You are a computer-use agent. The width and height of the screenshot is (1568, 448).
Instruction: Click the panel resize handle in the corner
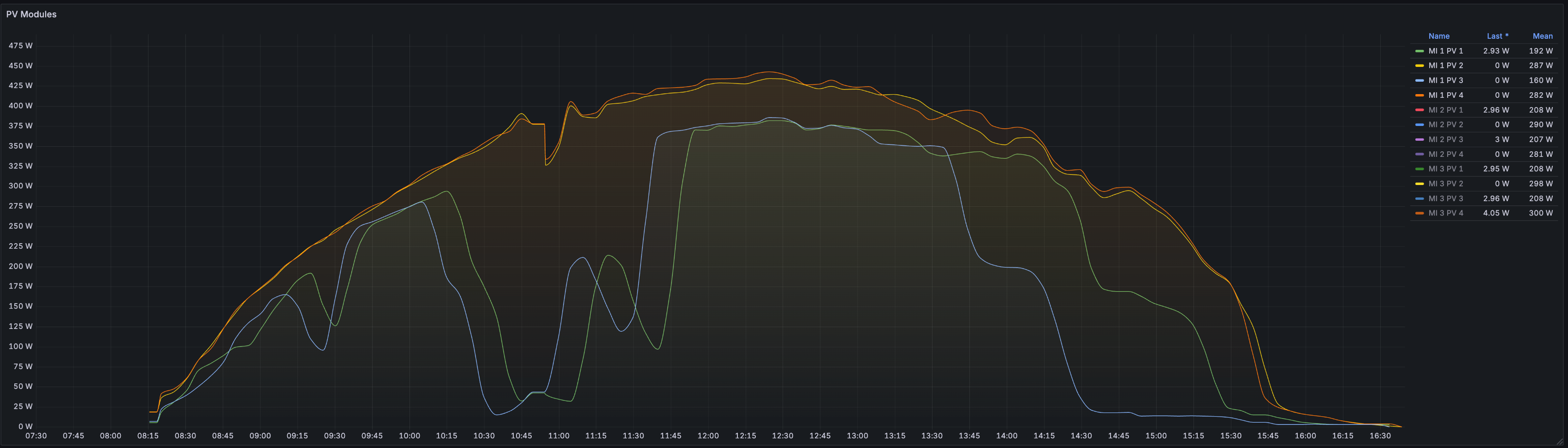click(1560, 441)
